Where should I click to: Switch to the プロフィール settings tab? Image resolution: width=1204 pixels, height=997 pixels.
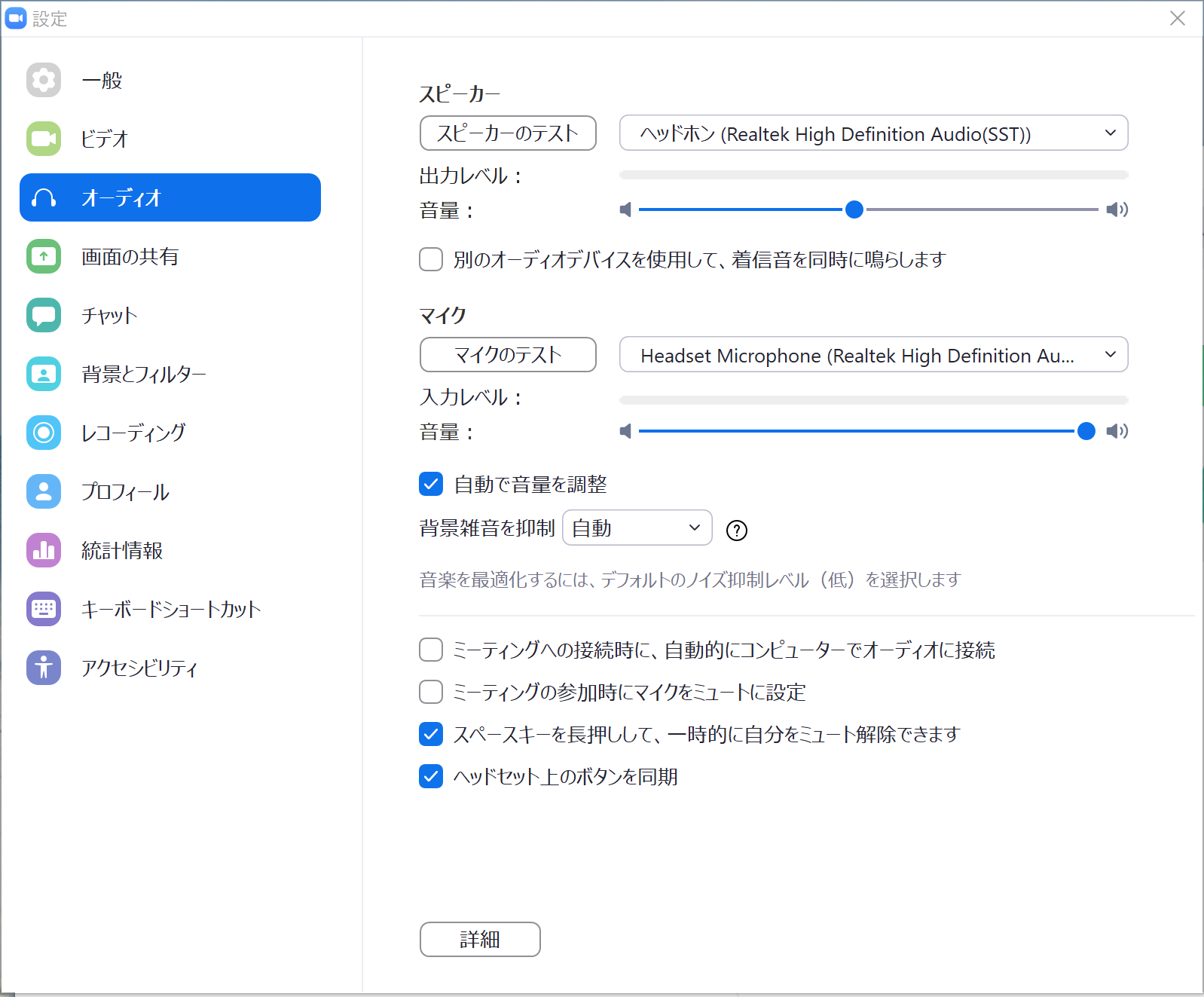(125, 491)
